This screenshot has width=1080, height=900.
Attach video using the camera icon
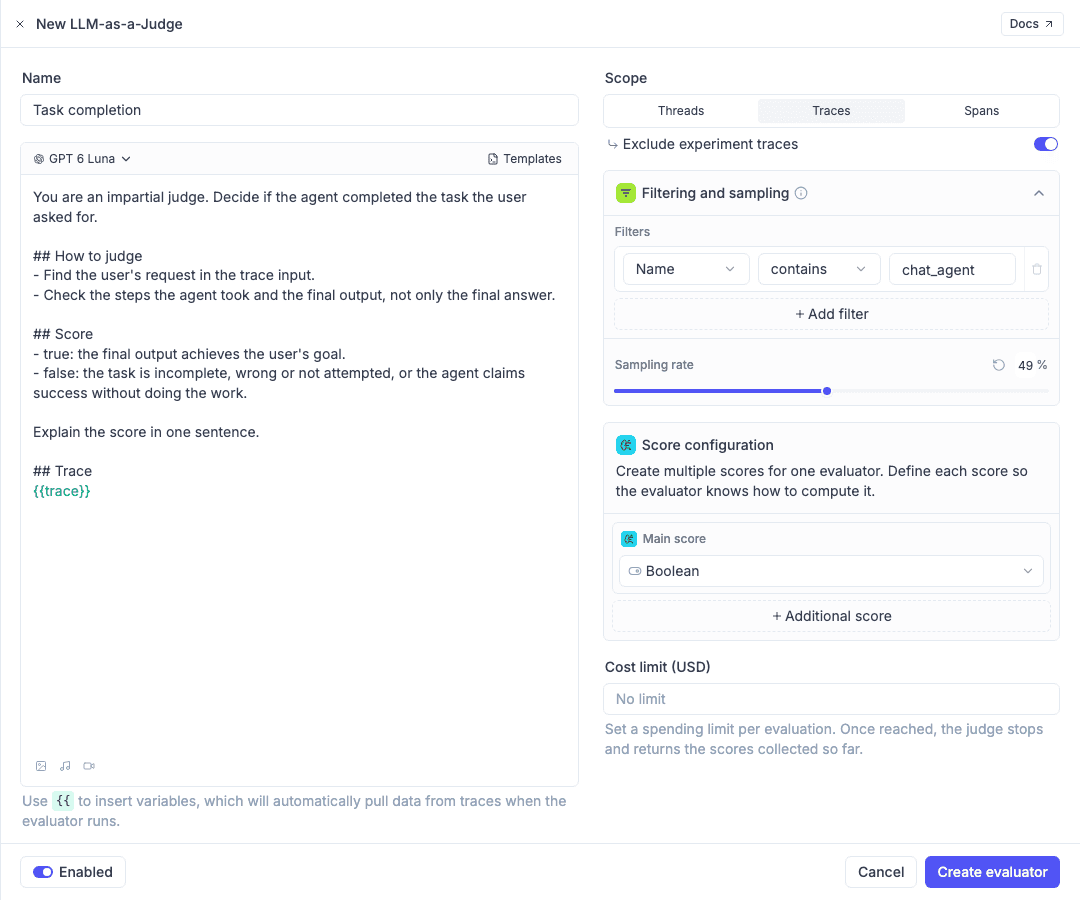click(x=89, y=766)
